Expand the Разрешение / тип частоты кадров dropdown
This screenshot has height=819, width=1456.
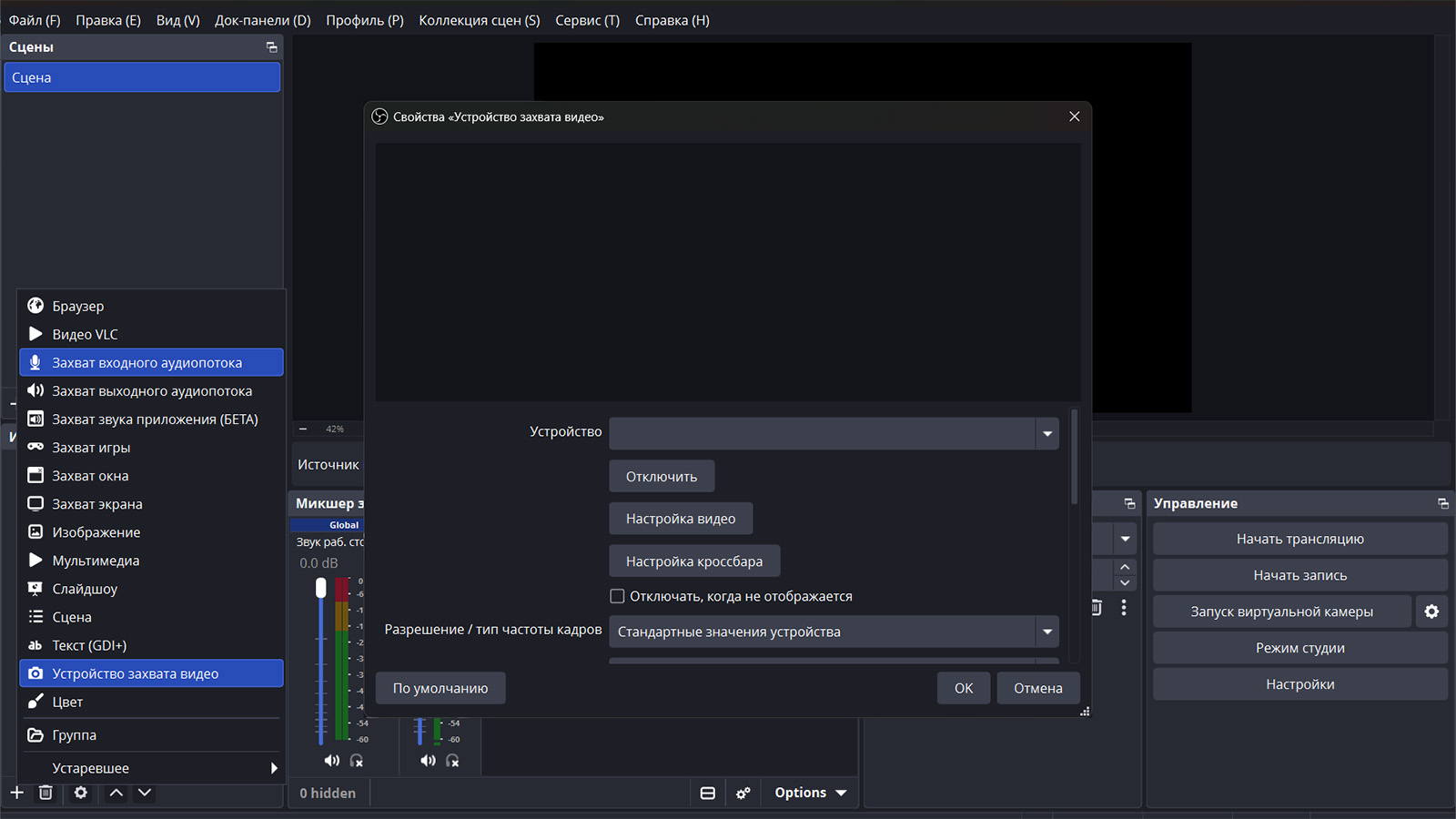tap(1046, 632)
